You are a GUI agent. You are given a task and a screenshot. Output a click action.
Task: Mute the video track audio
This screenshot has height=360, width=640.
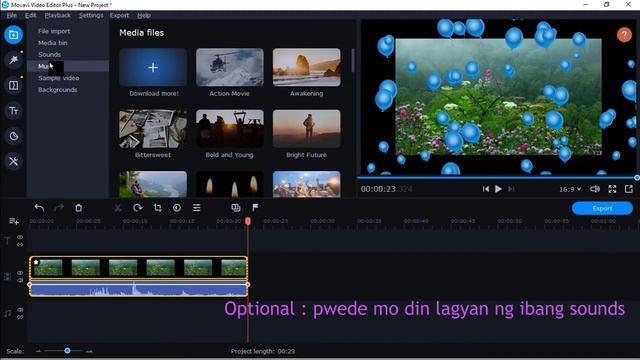[x=20, y=280]
